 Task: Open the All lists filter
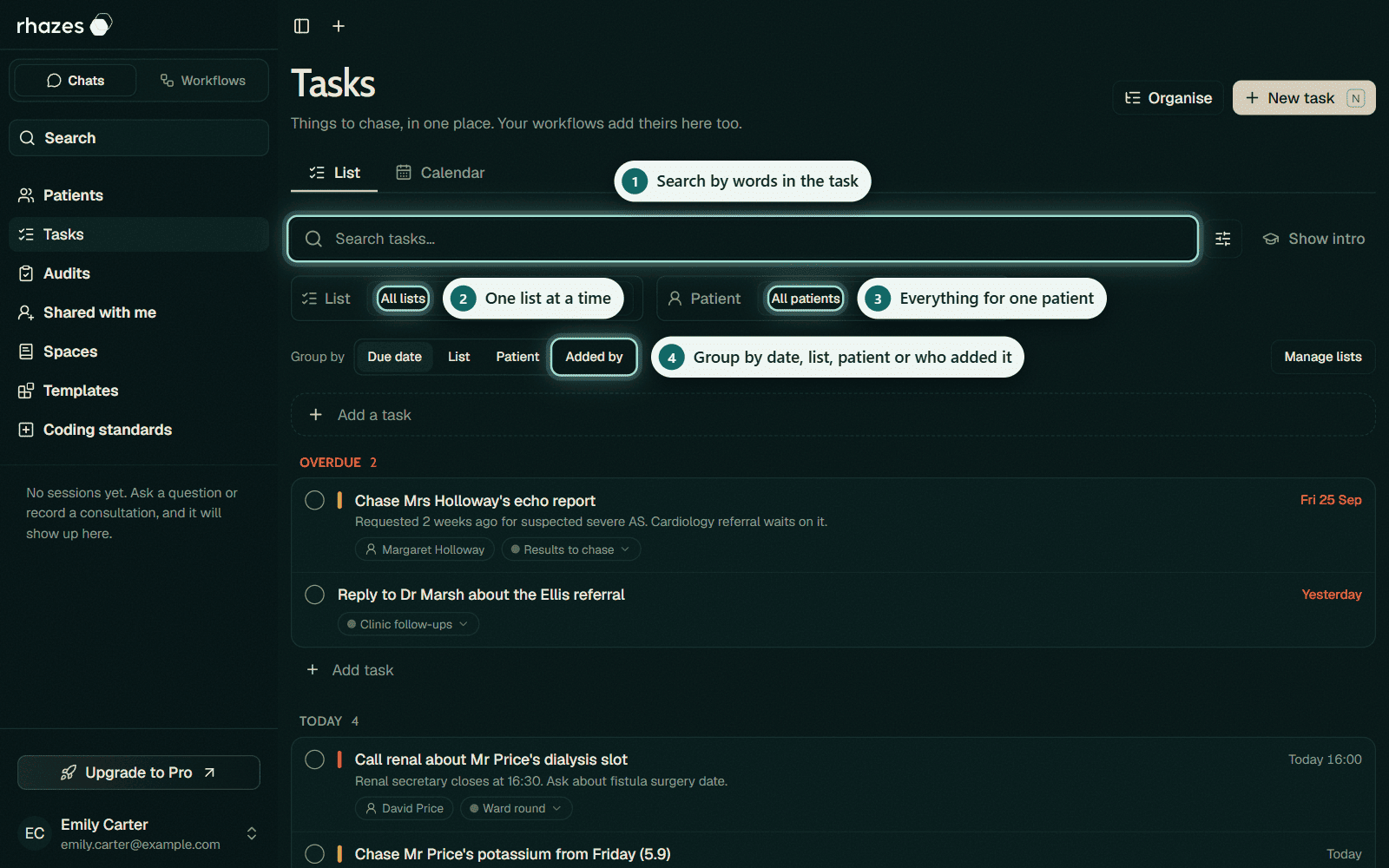pyautogui.click(x=404, y=299)
